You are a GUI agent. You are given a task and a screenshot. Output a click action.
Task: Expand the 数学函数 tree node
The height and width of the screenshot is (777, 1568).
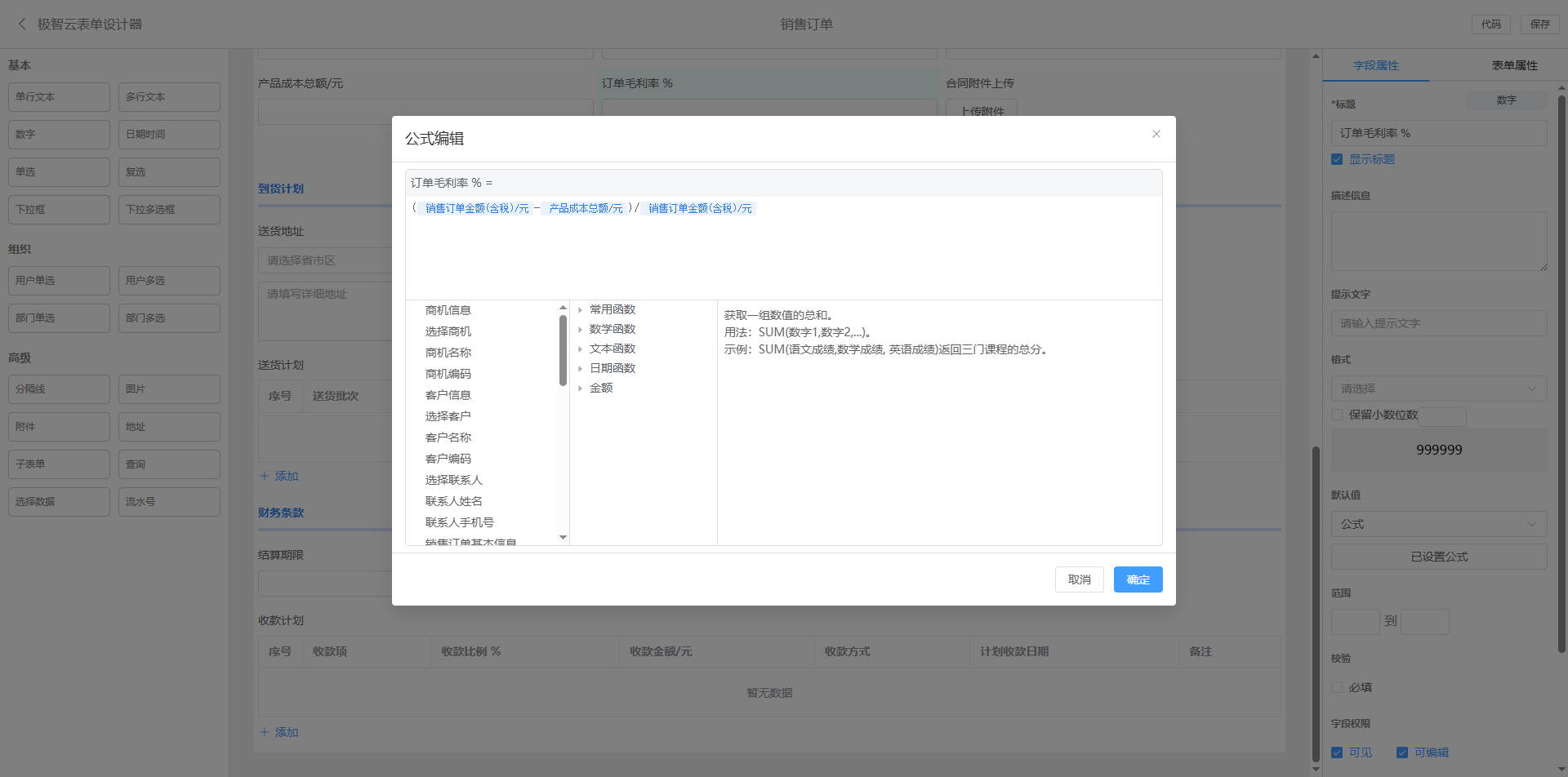[580, 330]
